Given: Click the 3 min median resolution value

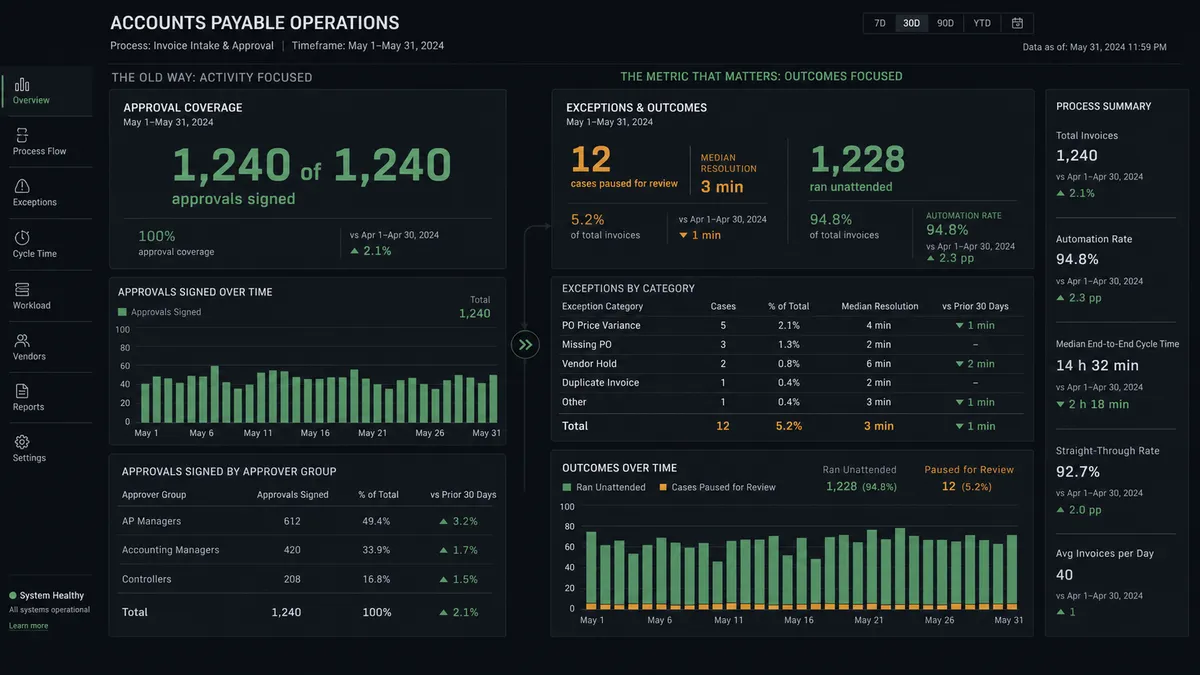Looking at the screenshot, I should tap(722, 186).
